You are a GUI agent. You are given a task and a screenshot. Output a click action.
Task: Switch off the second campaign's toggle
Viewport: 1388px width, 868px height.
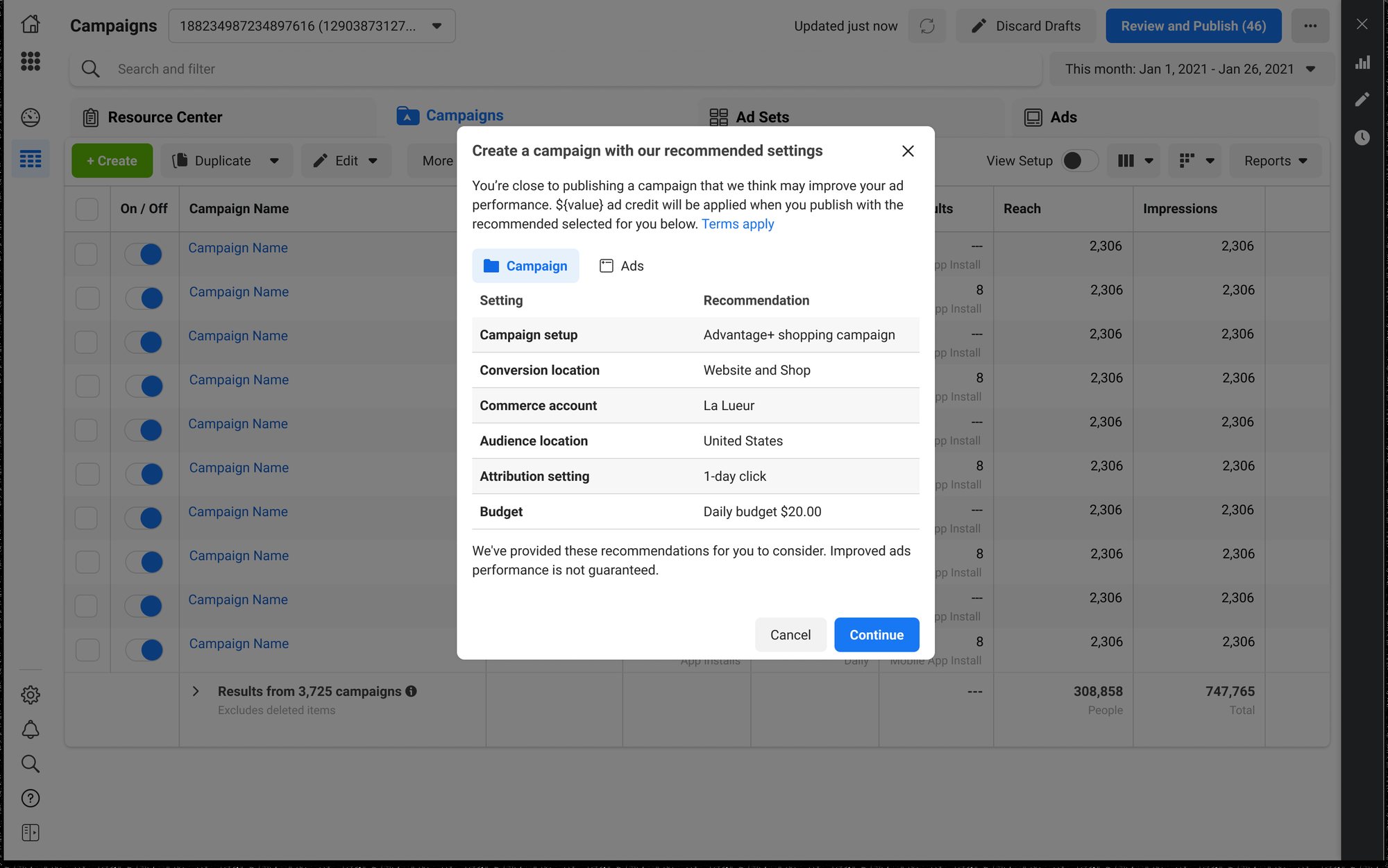click(144, 298)
